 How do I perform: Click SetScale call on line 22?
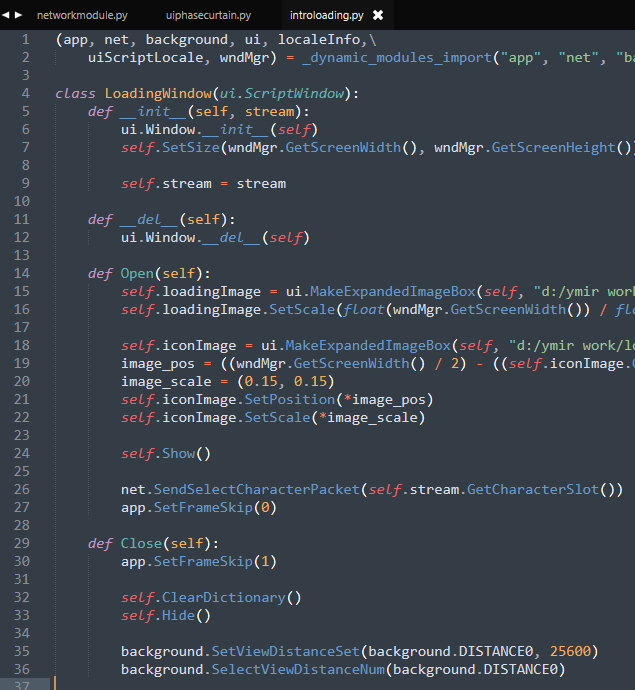[277, 417]
